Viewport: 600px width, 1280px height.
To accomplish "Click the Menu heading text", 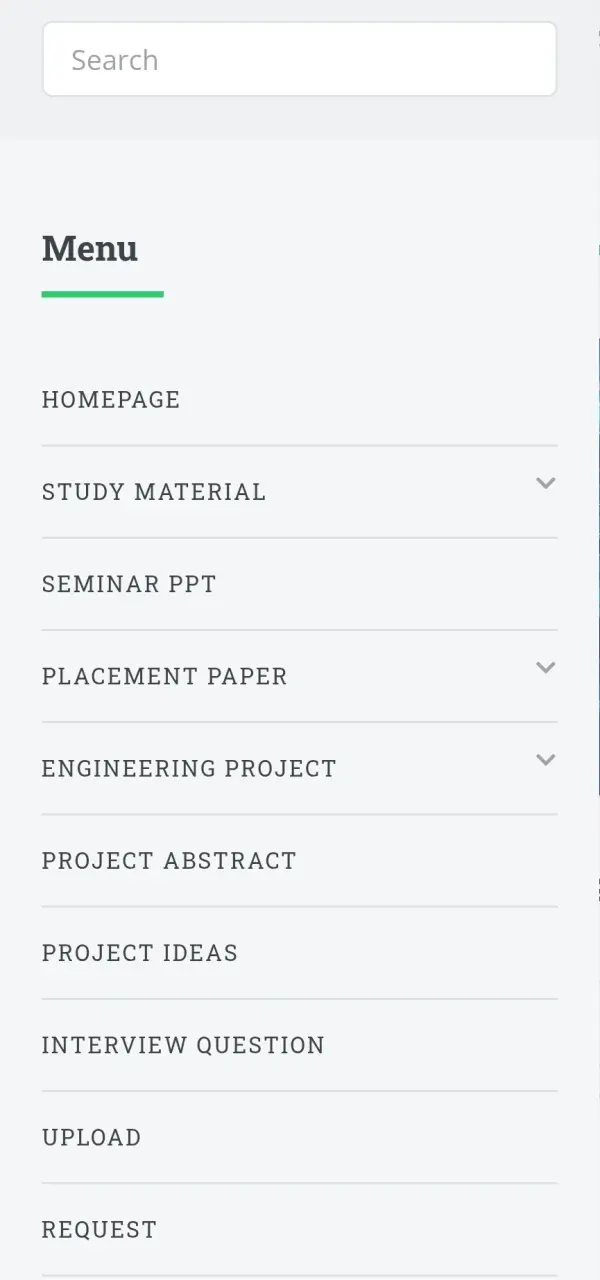I will (x=90, y=248).
